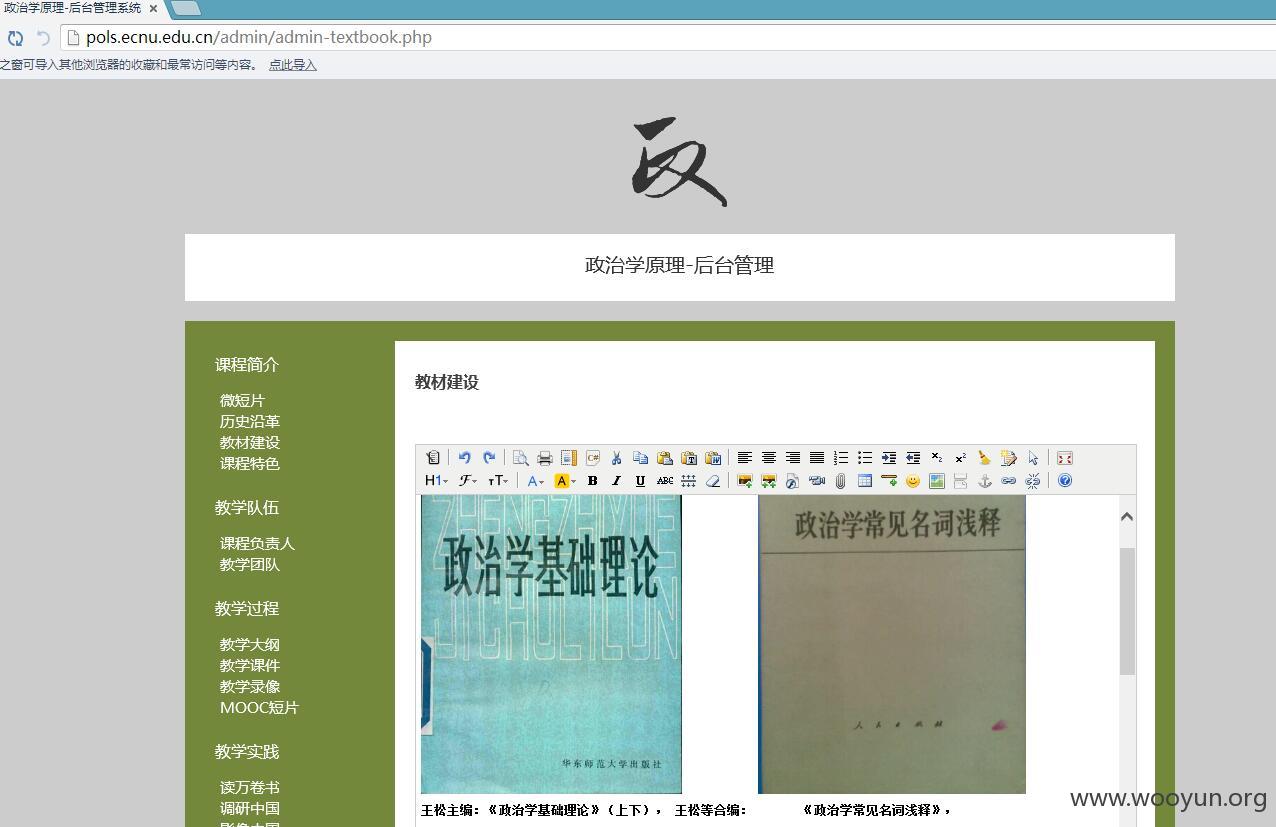The image size is (1276, 827).
Task: Insert bulleted list
Action: (x=865, y=458)
